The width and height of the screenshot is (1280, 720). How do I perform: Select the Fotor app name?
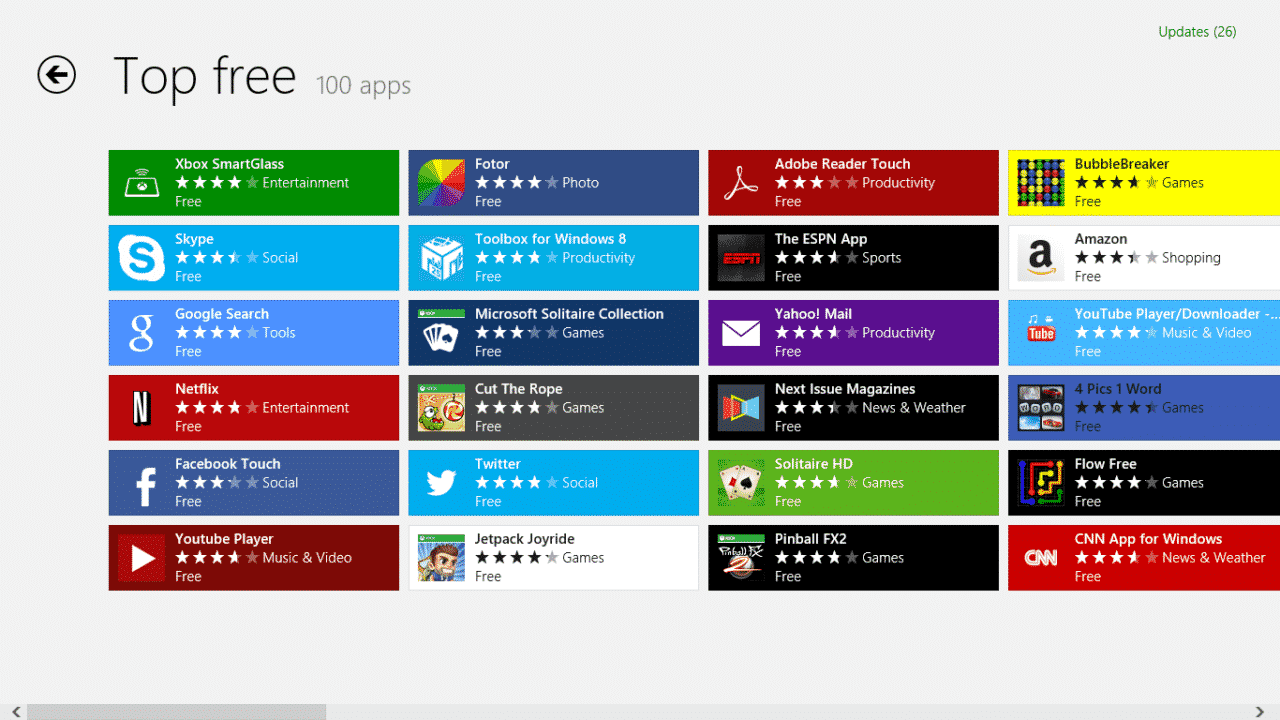click(x=492, y=164)
